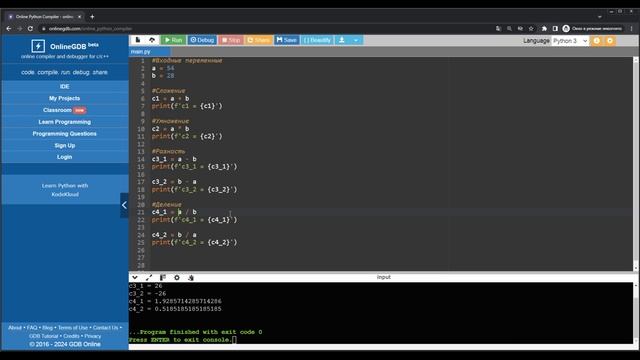Screen dimensions: 640x360
Task: Click the 'c4_2 = b / a' code line
Action: [174, 235]
